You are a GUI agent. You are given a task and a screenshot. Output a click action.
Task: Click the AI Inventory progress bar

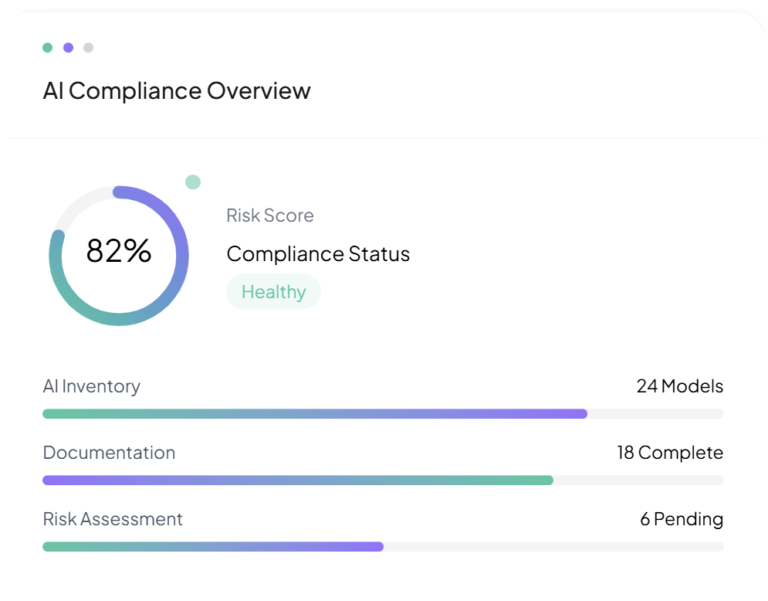[x=315, y=413]
